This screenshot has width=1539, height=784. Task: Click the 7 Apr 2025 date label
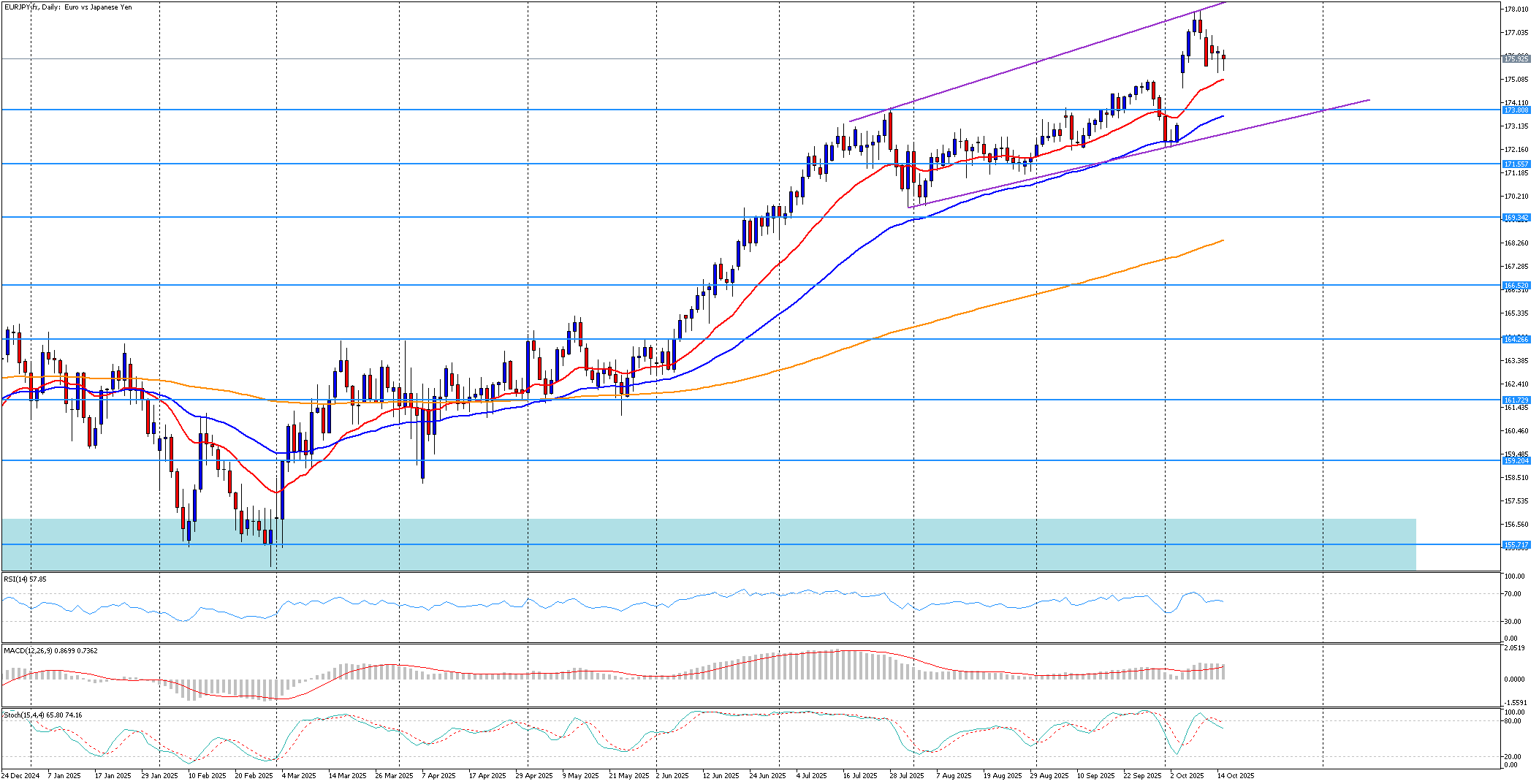(x=439, y=776)
